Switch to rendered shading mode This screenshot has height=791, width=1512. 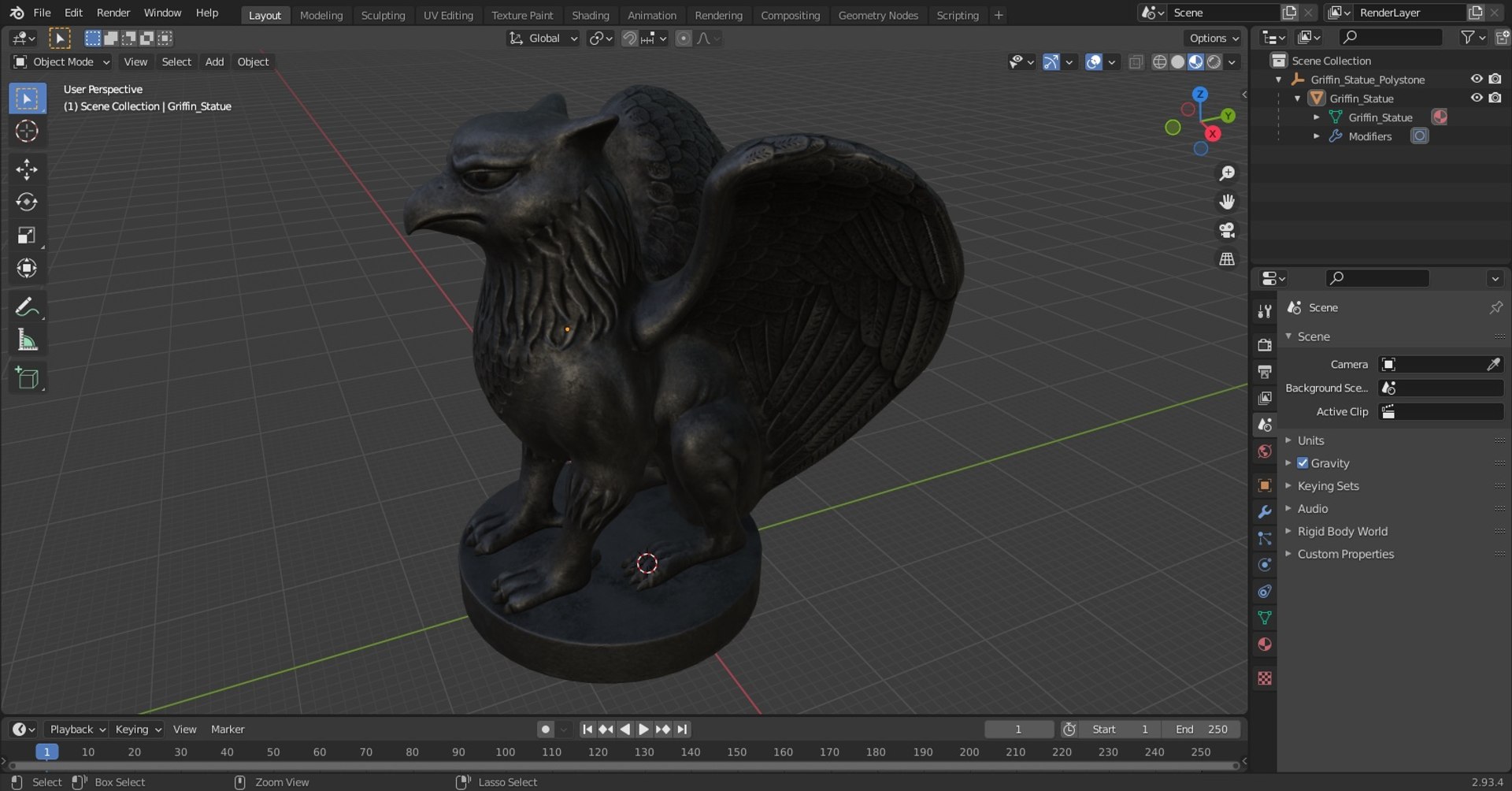pos(1214,61)
